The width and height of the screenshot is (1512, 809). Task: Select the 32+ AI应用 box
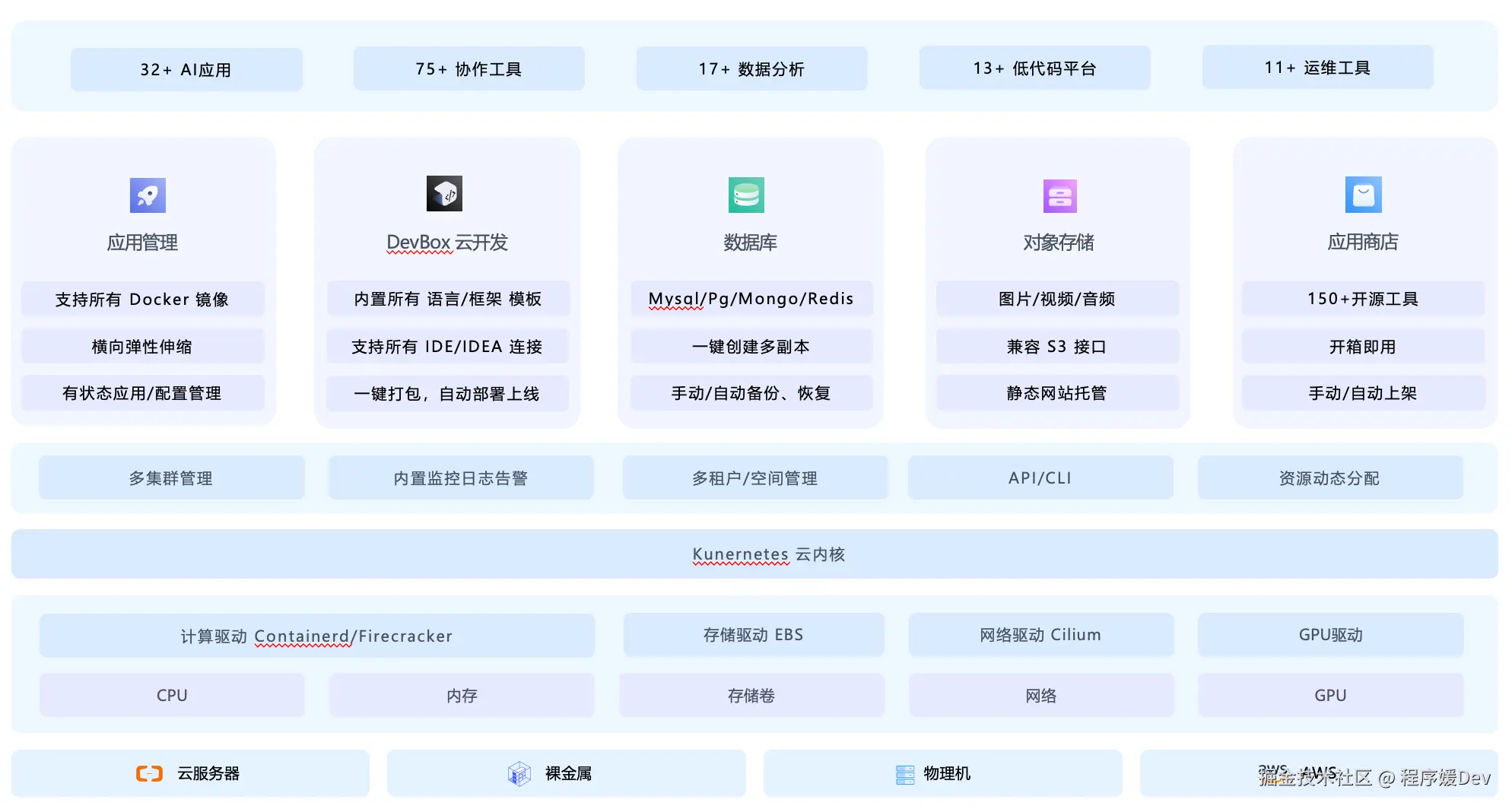click(186, 70)
